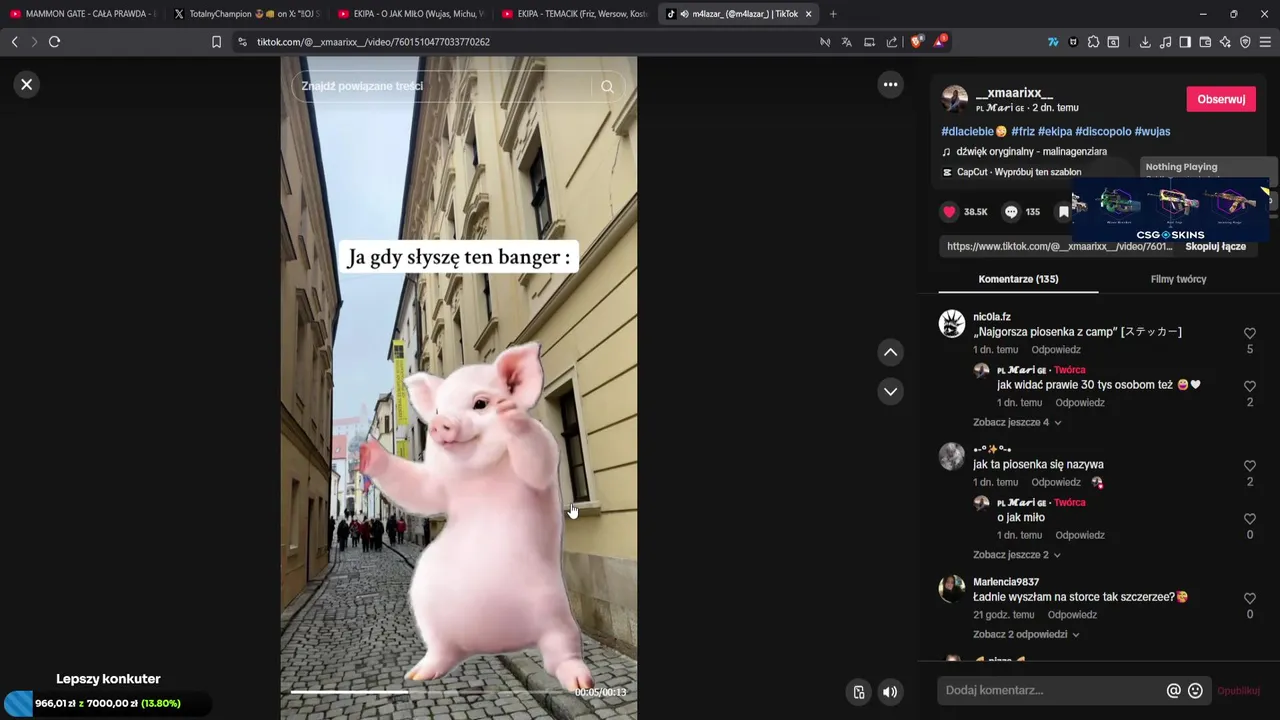Reload the page
Screen dimensions: 1280x720
54,42
